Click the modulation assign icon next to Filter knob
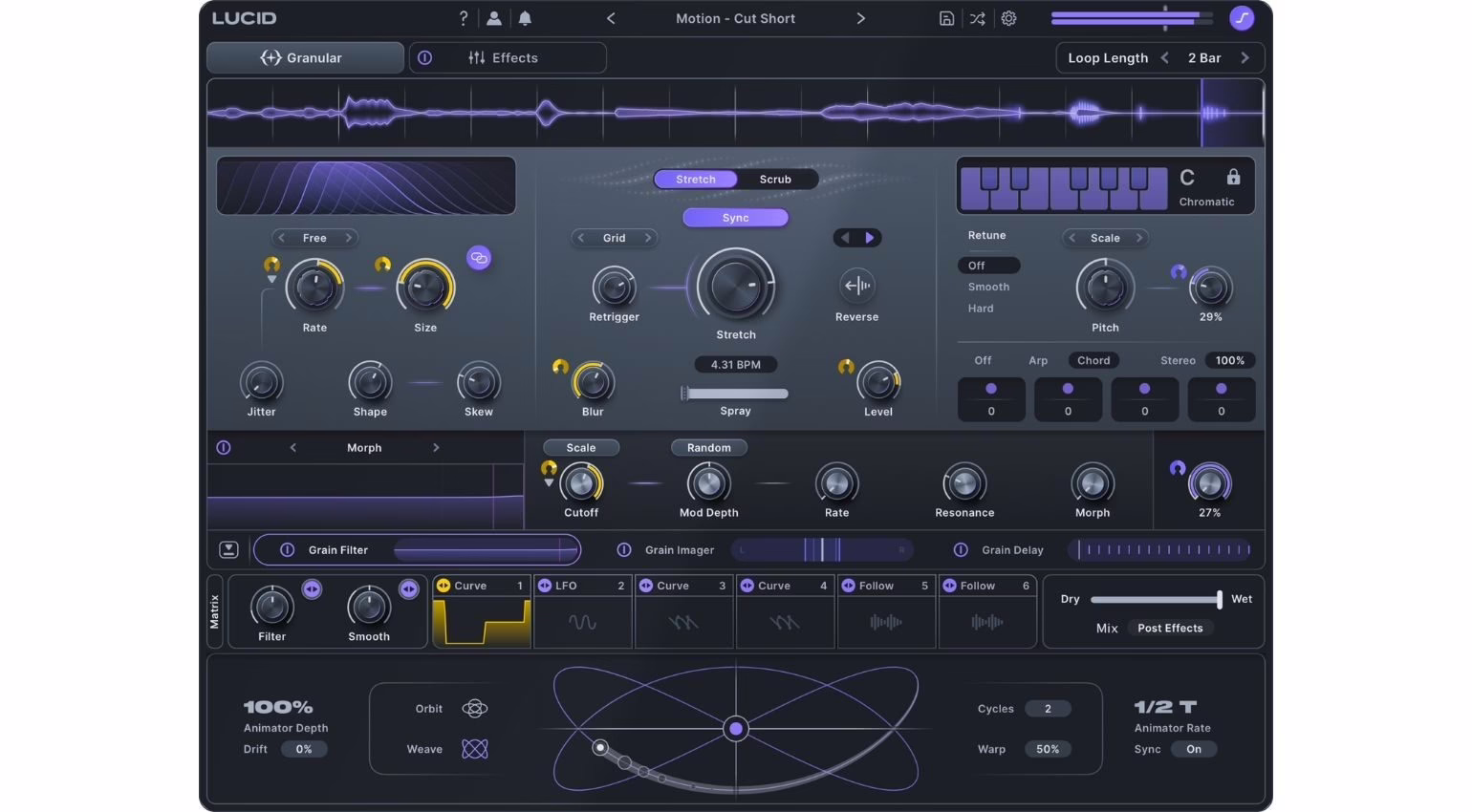This screenshot has width=1472, height=812. [x=312, y=589]
